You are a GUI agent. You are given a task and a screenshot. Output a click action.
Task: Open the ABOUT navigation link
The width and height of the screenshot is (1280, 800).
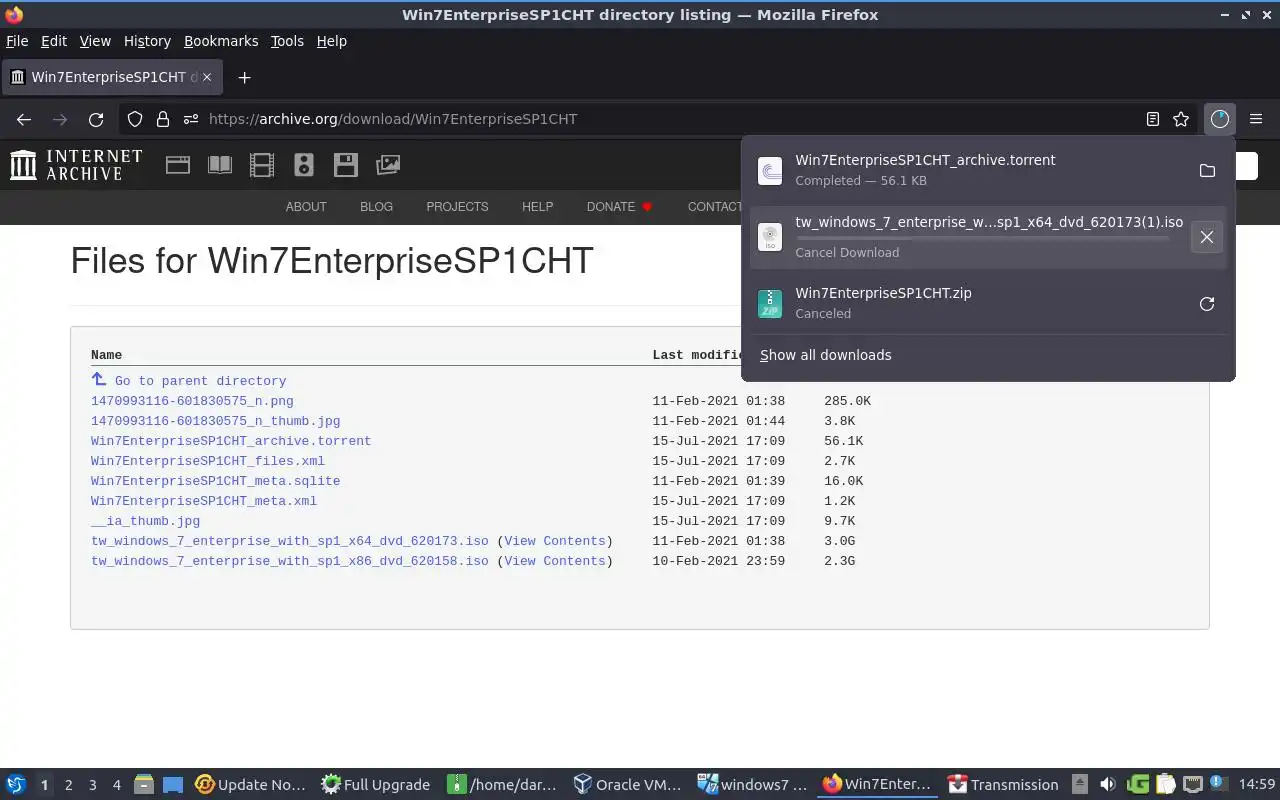point(306,207)
